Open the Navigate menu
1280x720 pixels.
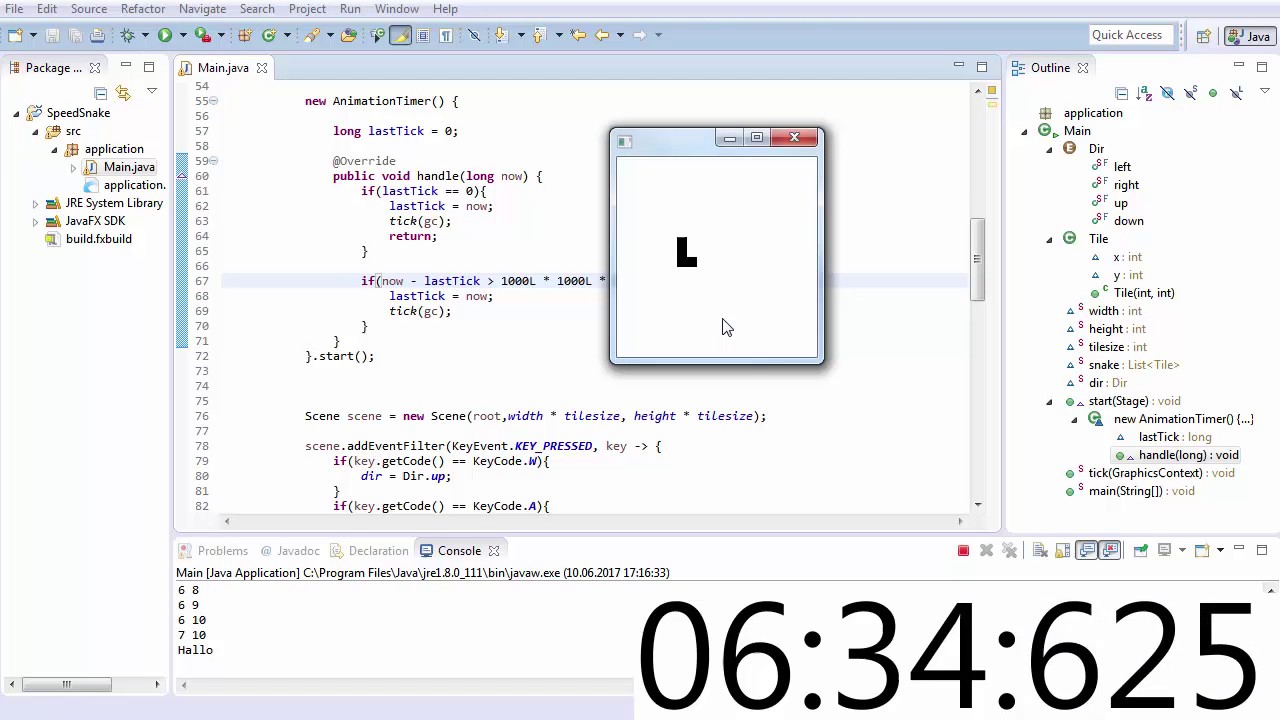point(202,9)
